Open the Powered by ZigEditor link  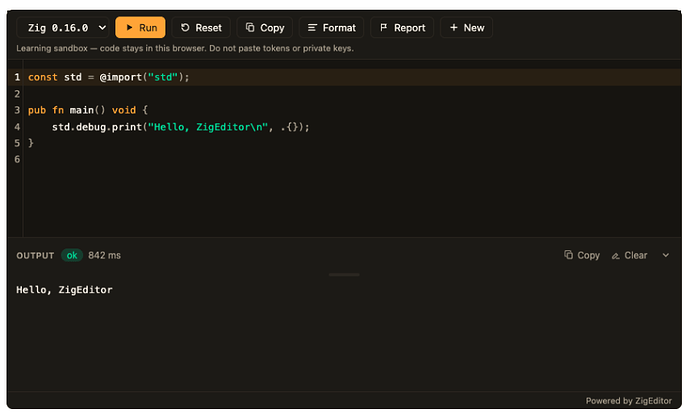(x=628, y=401)
